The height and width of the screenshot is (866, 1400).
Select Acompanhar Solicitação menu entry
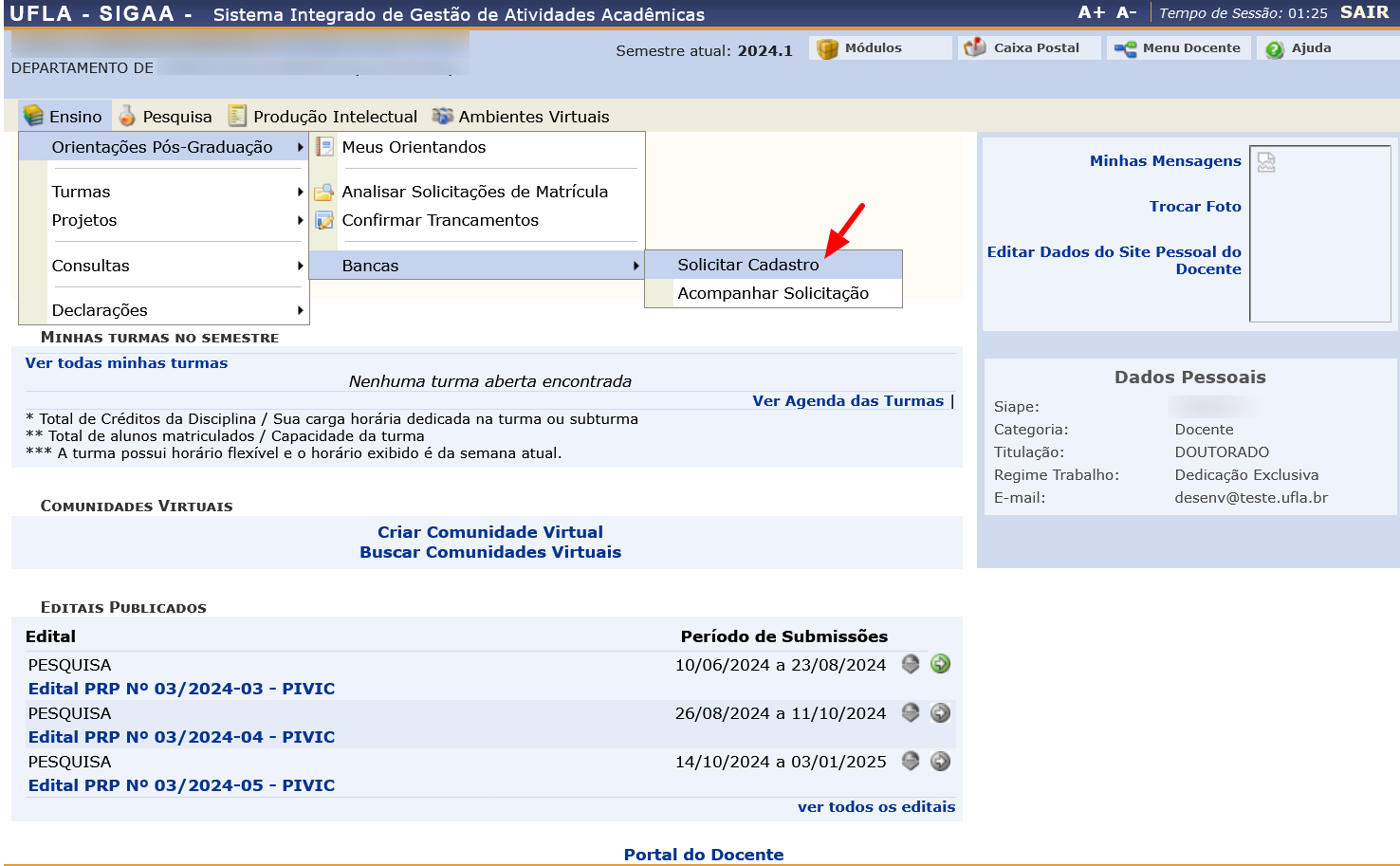(x=773, y=293)
